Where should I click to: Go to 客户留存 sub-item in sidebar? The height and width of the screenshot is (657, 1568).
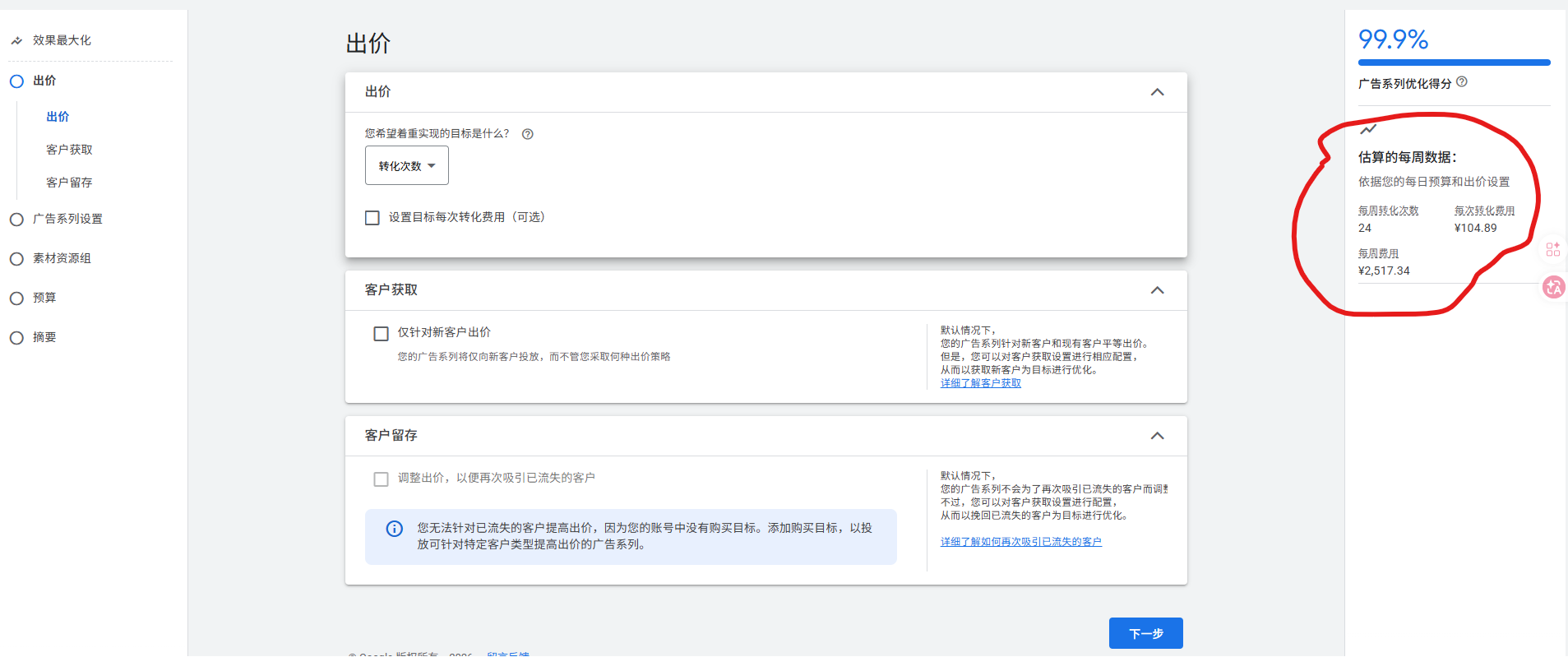pos(69,183)
